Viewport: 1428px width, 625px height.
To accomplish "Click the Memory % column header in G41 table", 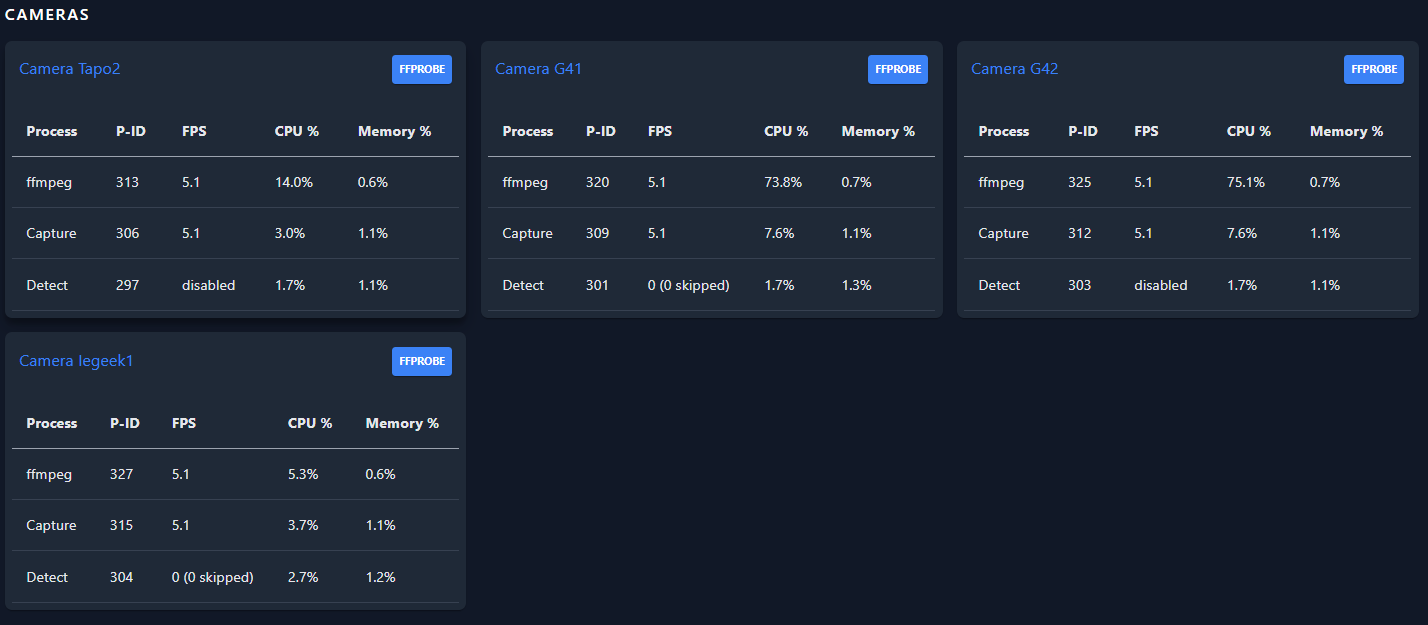I will [877, 131].
